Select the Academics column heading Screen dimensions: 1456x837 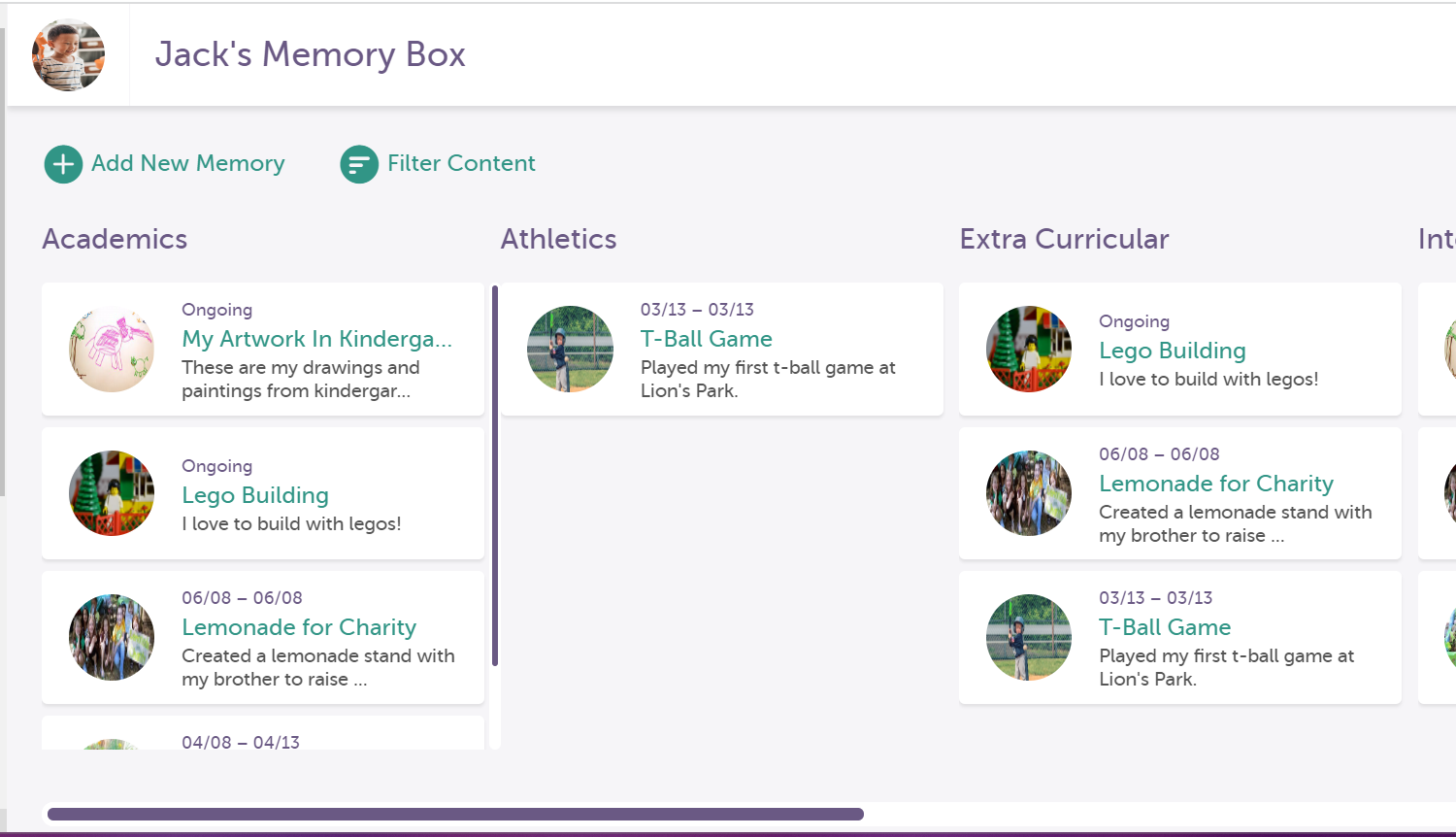115,239
